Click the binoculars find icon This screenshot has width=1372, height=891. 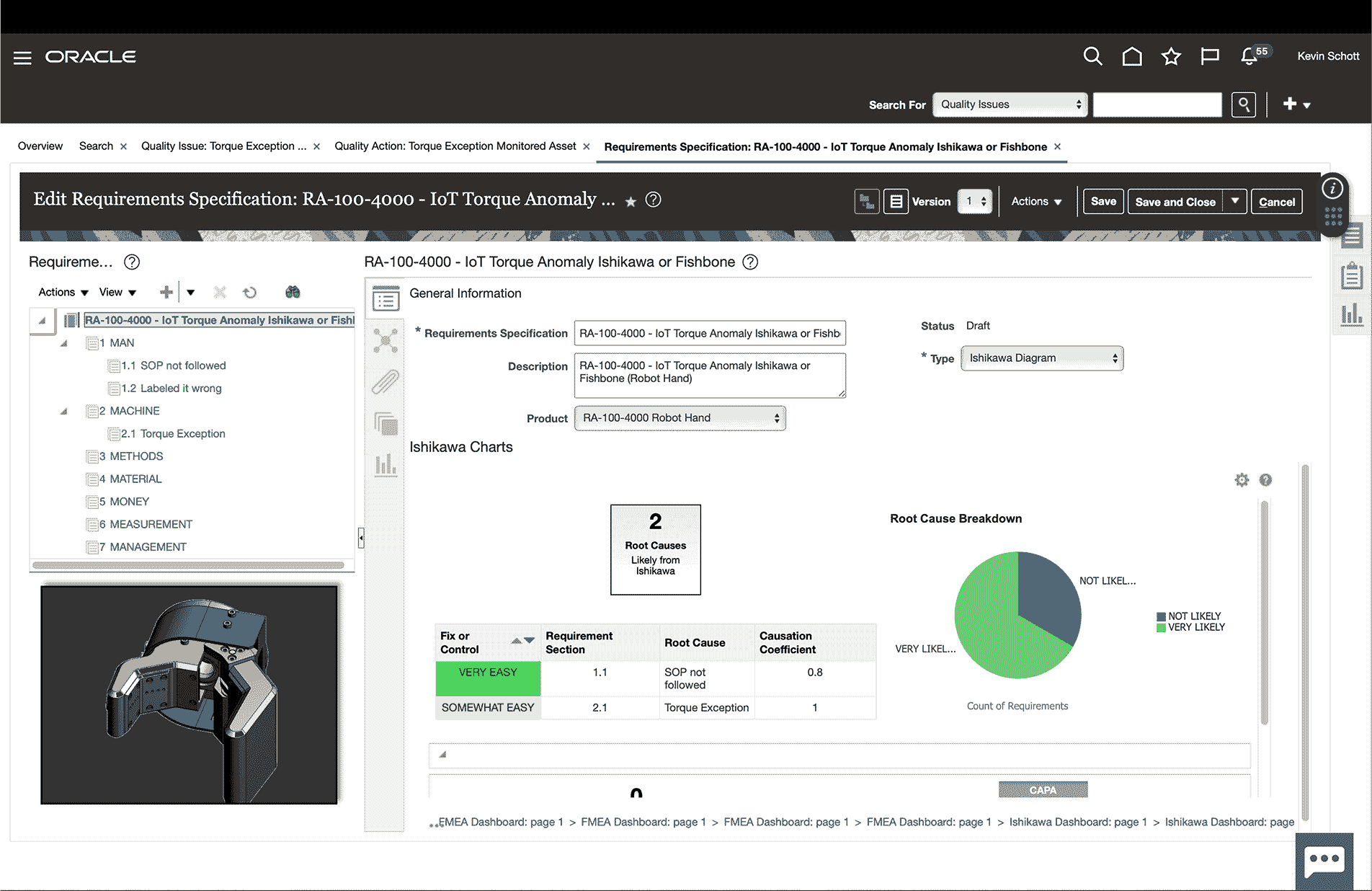click(293, 292)
